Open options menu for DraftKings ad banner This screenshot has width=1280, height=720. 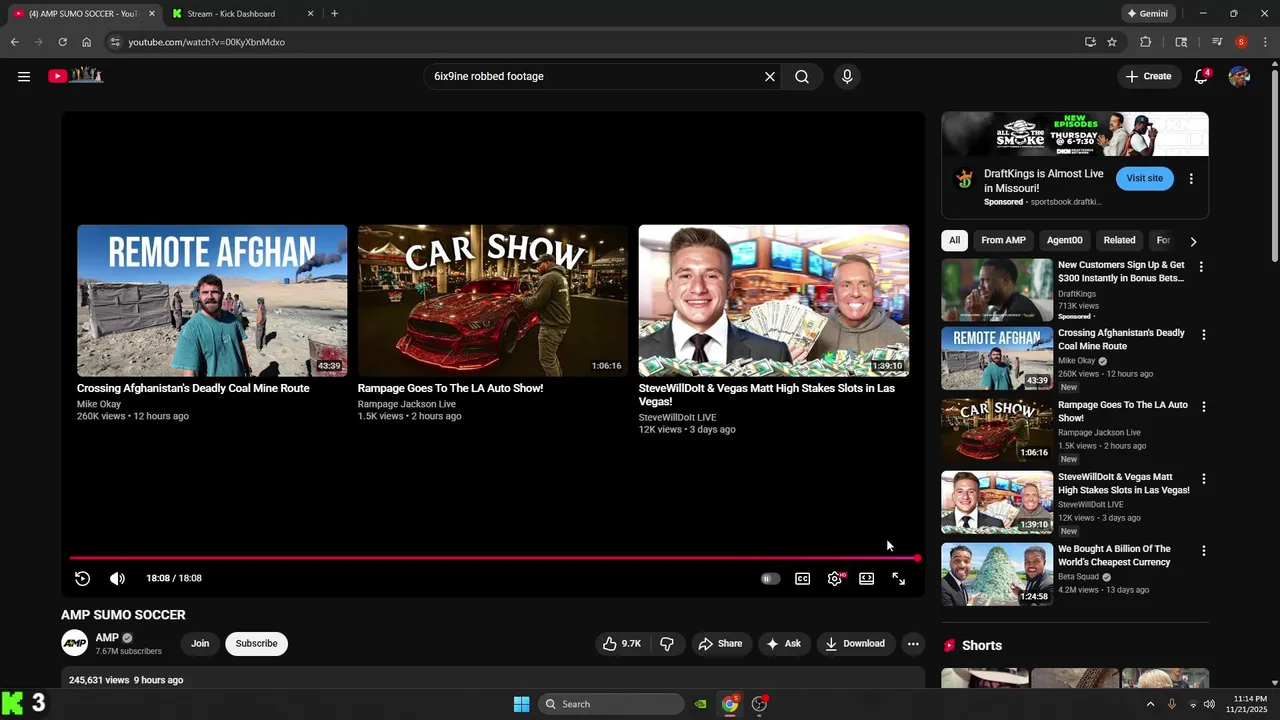pos(1191,179)
